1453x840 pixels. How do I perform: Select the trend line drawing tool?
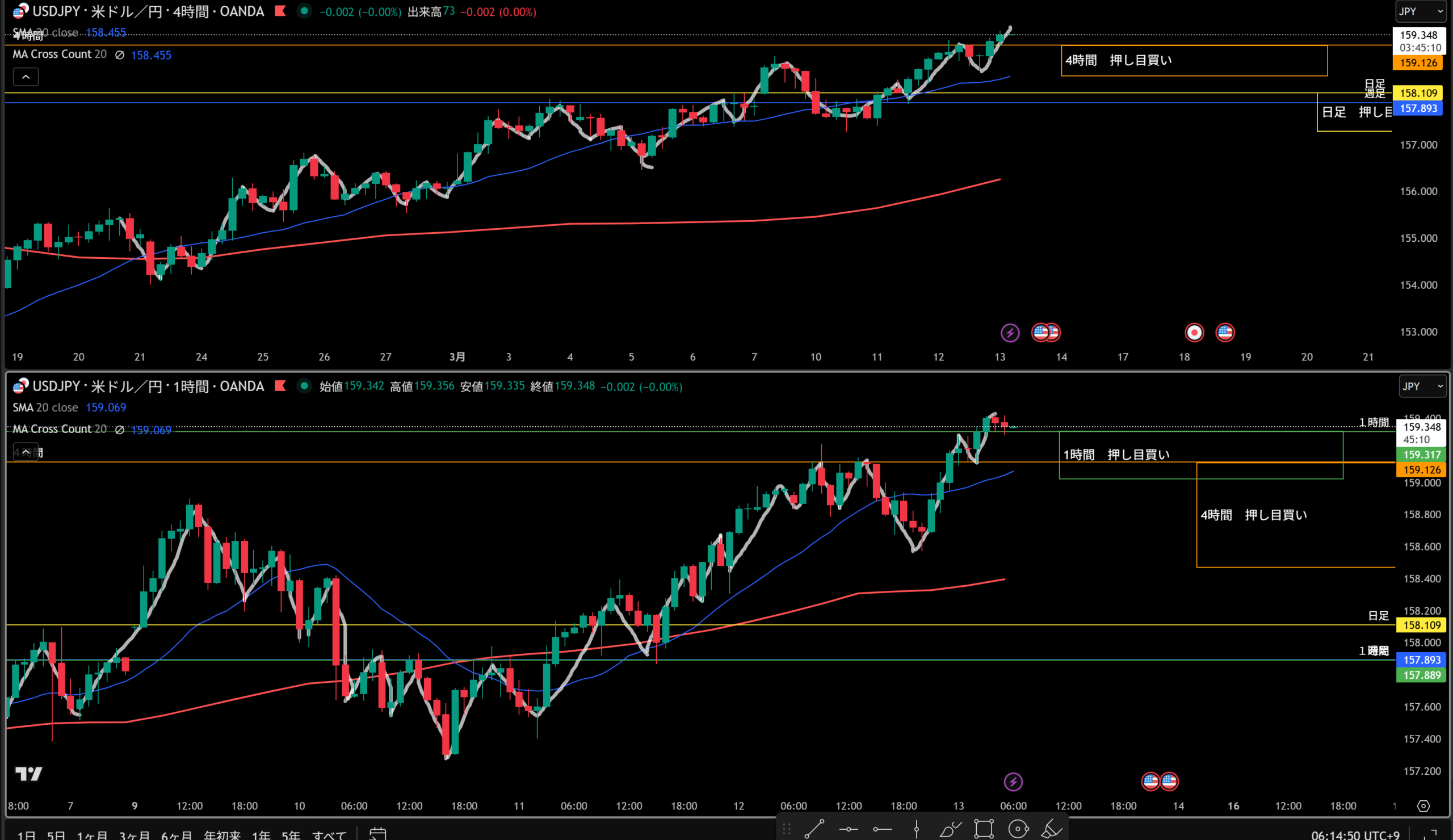coord(813,829)
